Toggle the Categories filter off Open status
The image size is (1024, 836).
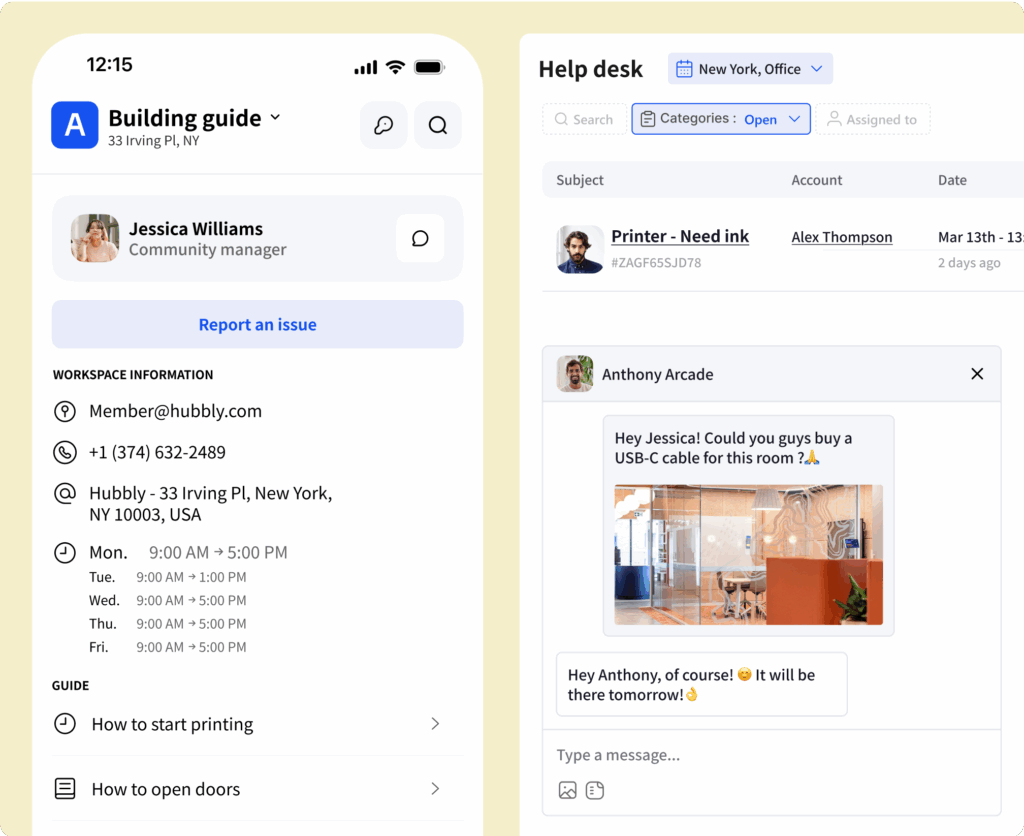click(x=761, y=119)
